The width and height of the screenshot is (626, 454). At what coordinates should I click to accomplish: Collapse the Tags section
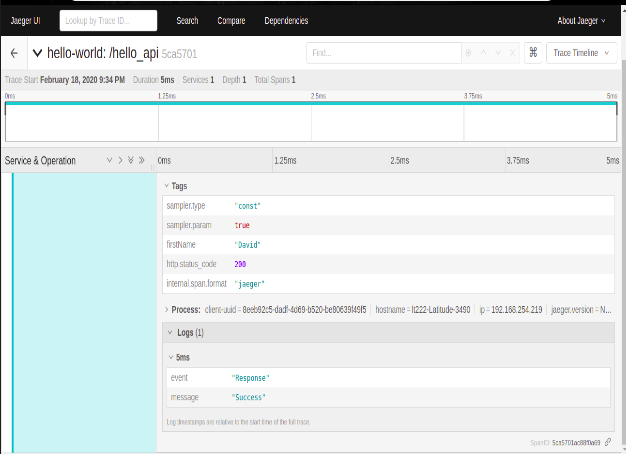point(176,186)
